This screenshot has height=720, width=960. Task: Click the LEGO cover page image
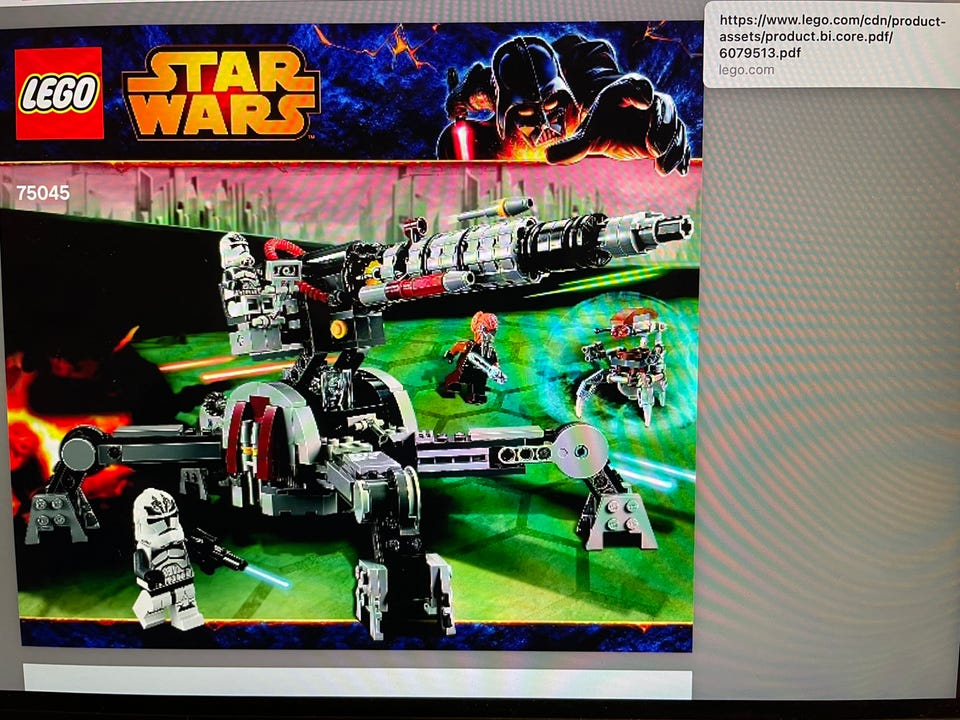(350, 336)
